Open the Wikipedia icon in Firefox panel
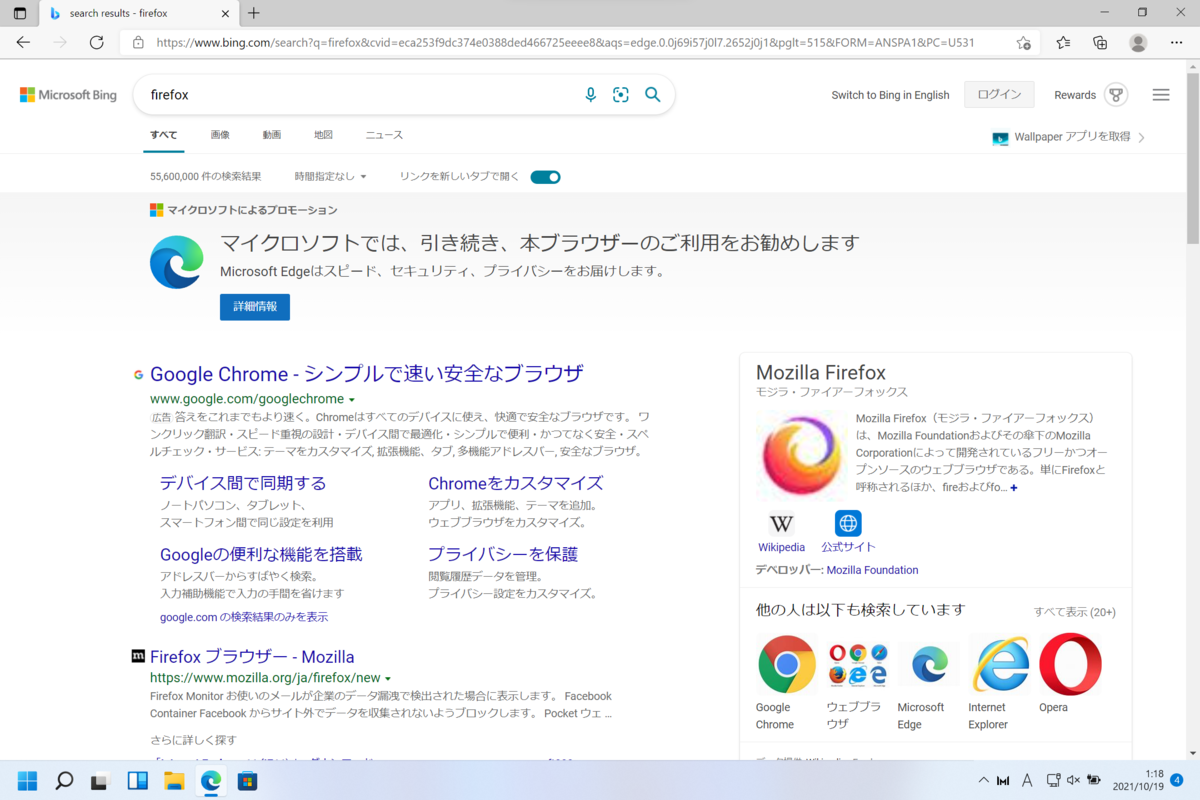 click(x=782, y=523)
